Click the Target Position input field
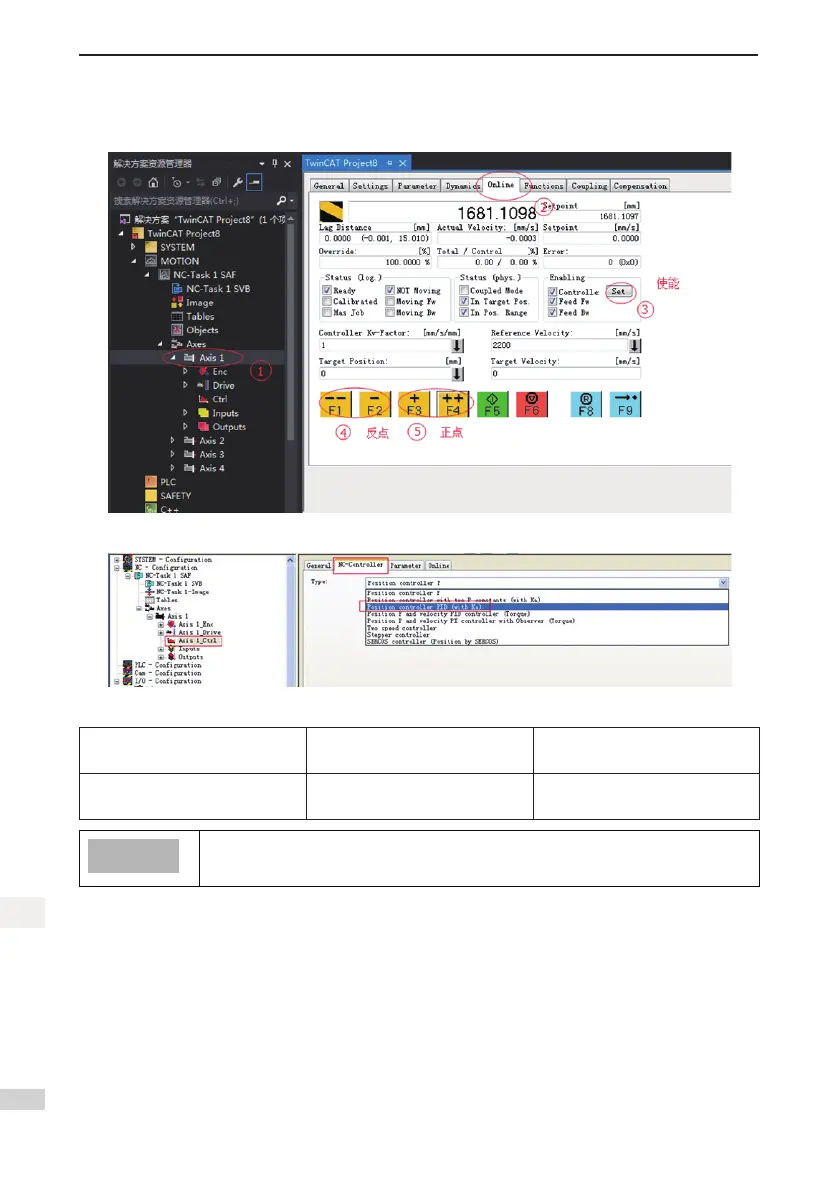839x1191 pixels. coord(386,374)
